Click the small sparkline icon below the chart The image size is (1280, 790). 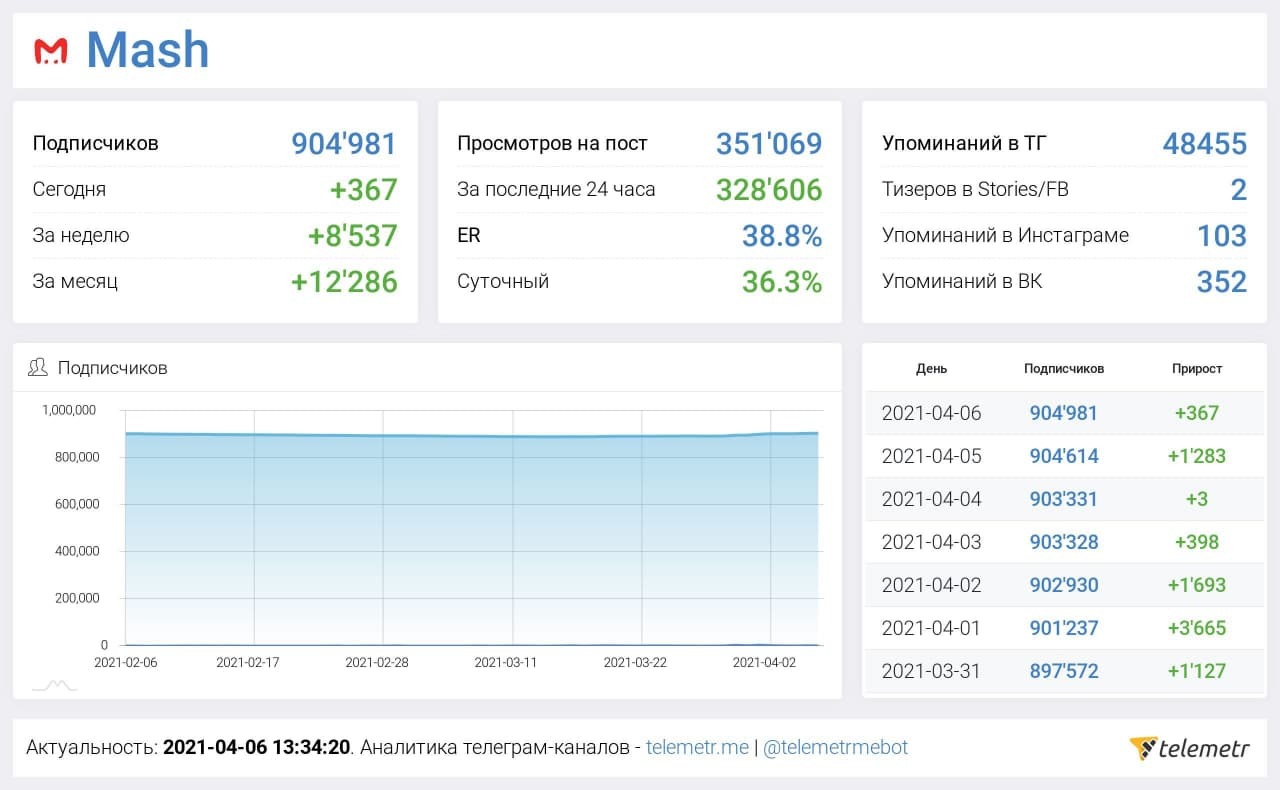pyautogui.click(x=54, y=685)
